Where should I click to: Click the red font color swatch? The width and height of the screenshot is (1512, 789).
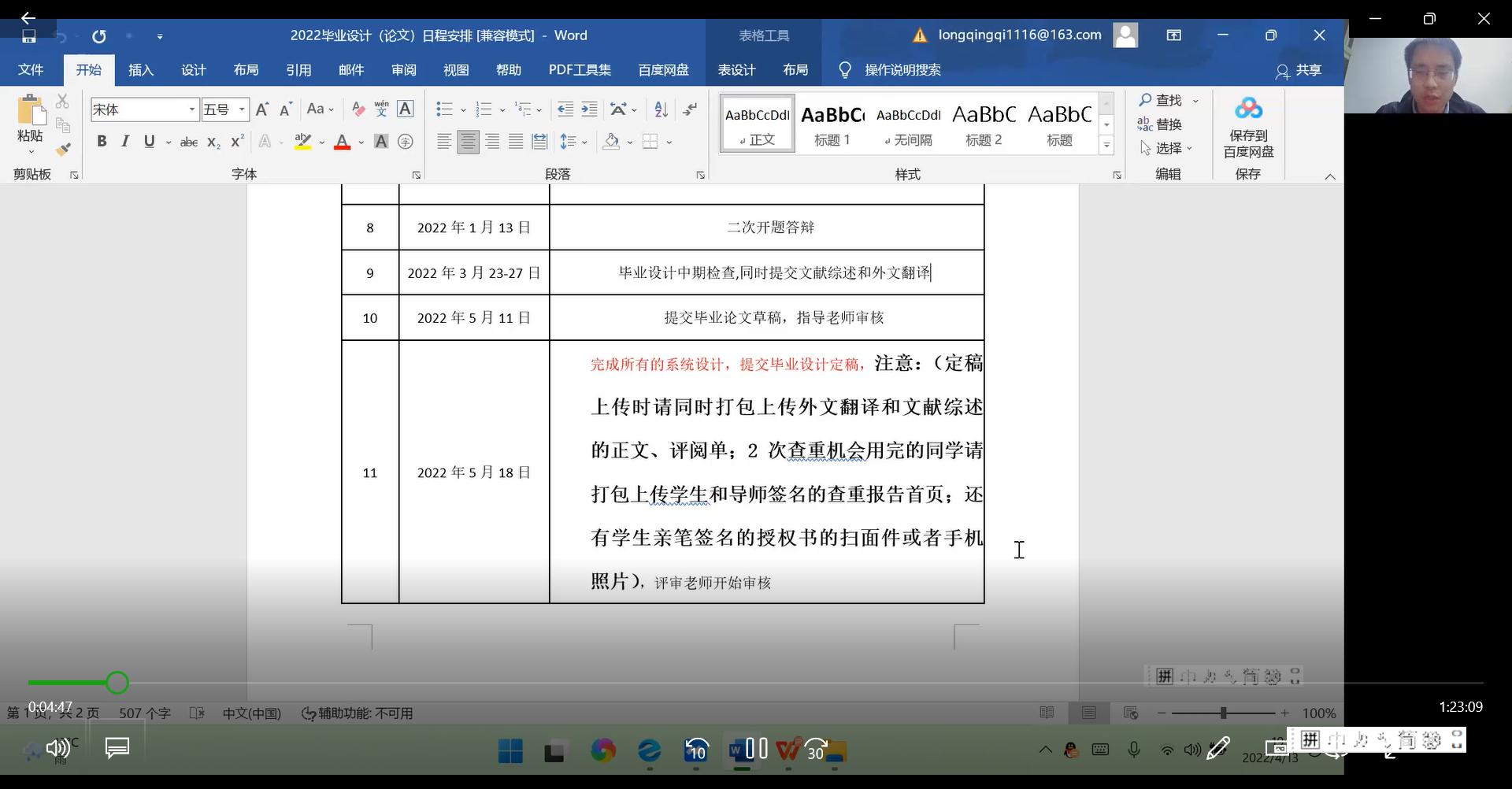coord(343,142)
